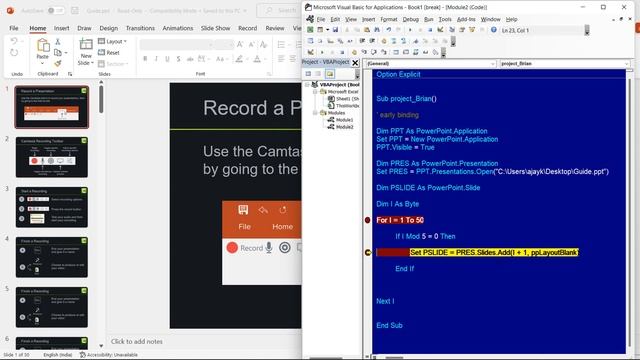Open Project Explorer from VBA standard toolbar

(452, 30)
